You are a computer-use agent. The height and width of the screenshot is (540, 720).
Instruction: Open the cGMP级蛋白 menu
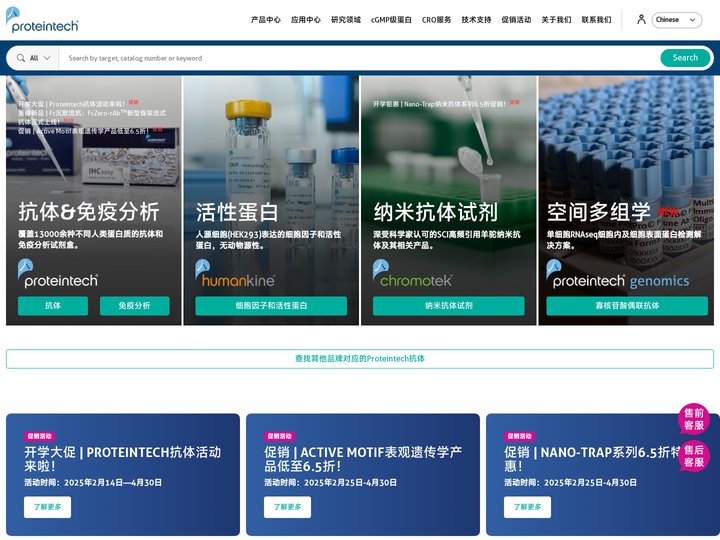[391, 20]
